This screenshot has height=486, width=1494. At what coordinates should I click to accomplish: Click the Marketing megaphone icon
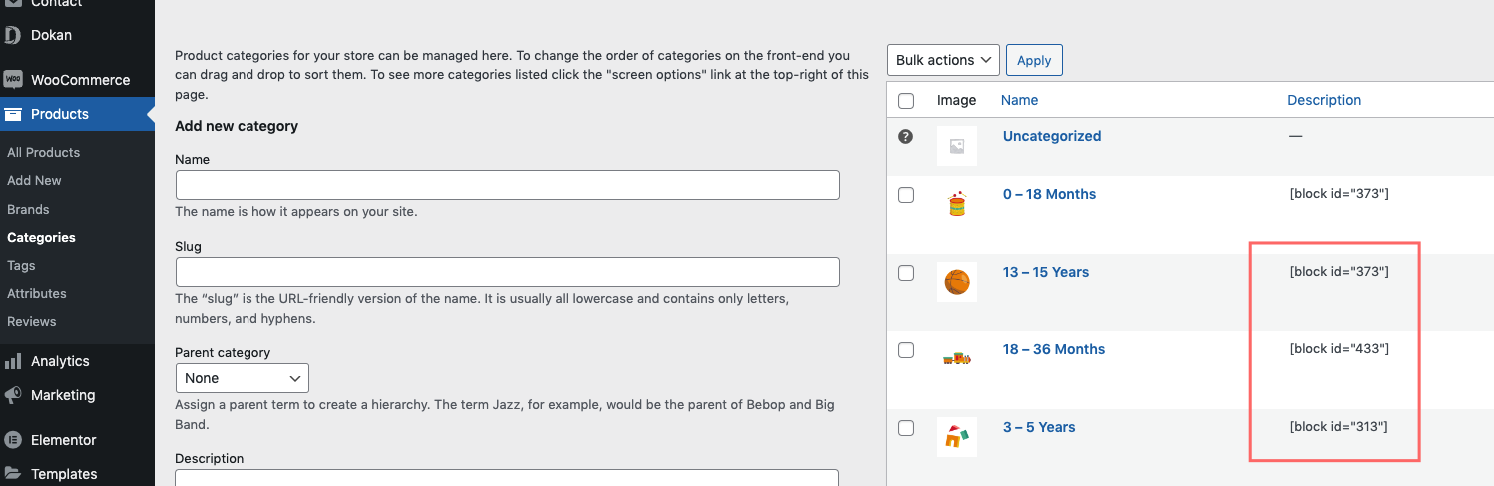[13, 395]
